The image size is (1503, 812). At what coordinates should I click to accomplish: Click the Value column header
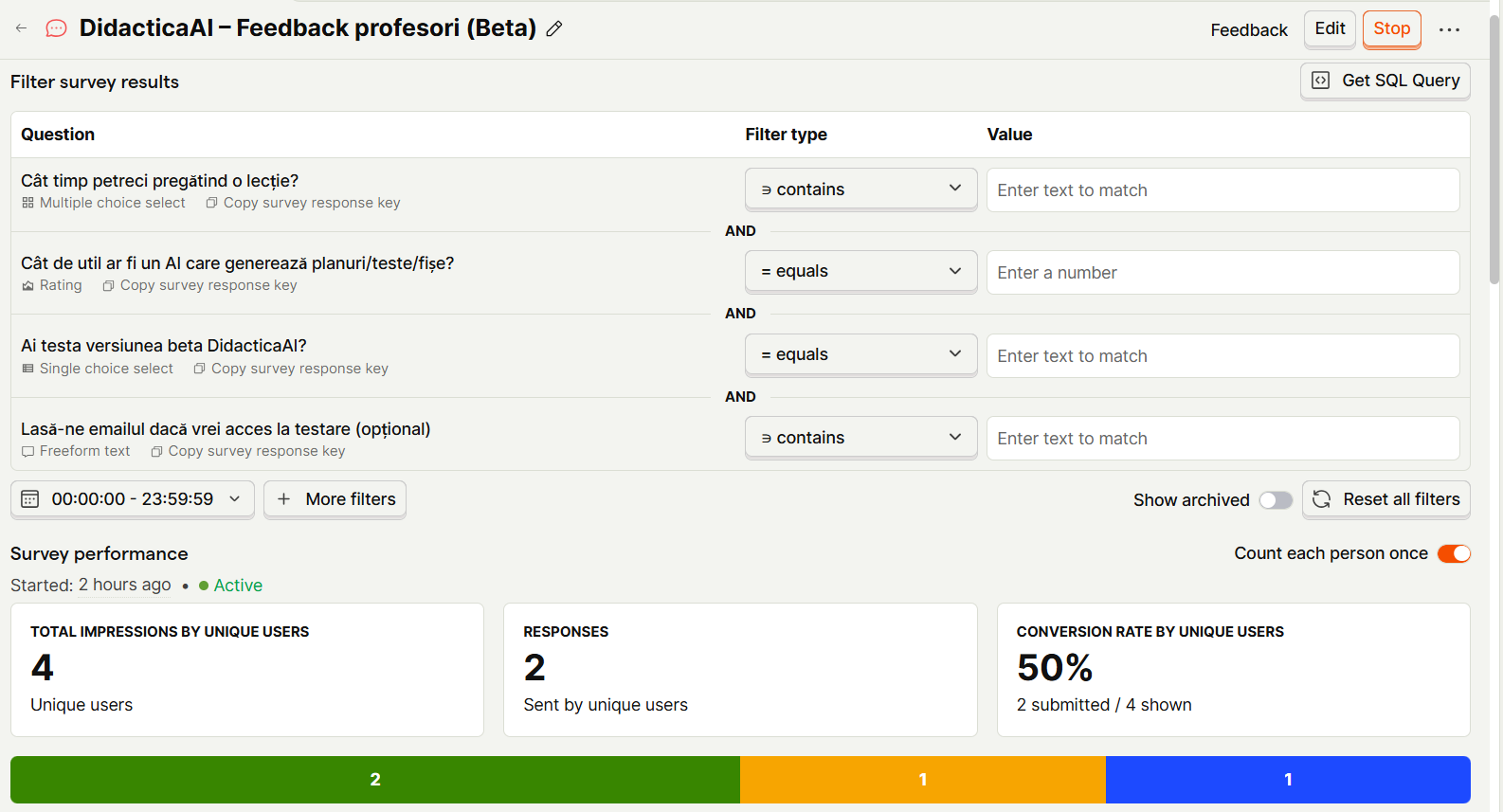tap(1009, 135)
